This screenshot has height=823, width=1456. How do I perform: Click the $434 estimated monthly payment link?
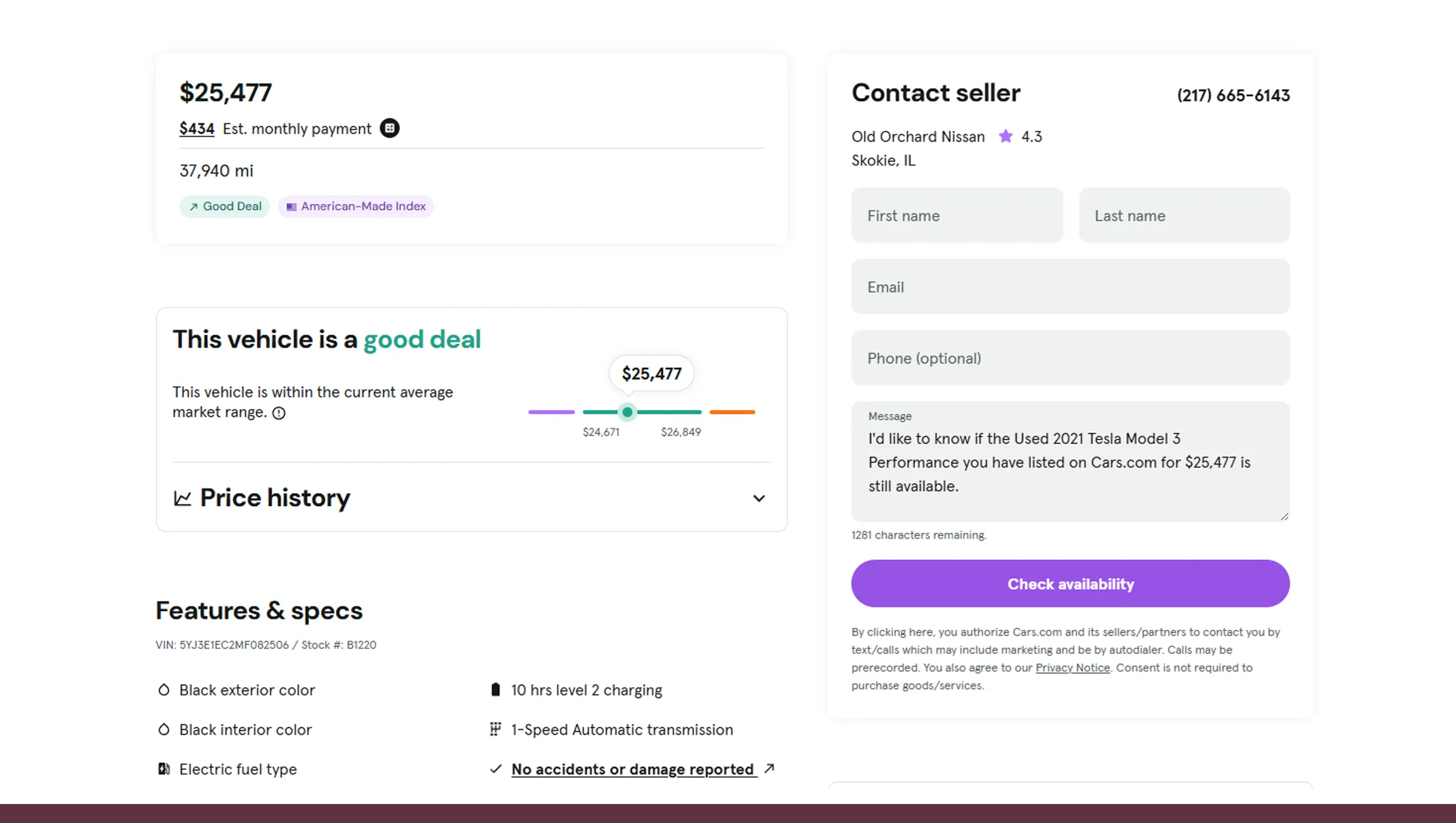(196, 128)
